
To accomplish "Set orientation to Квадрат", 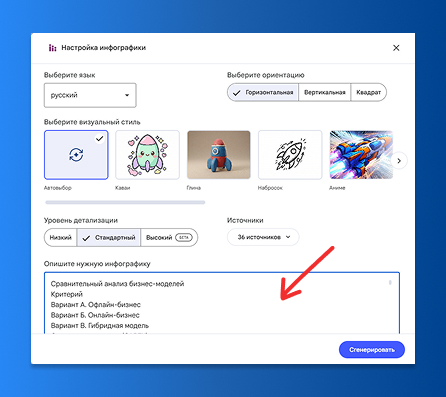I will (x=368, y=92).
